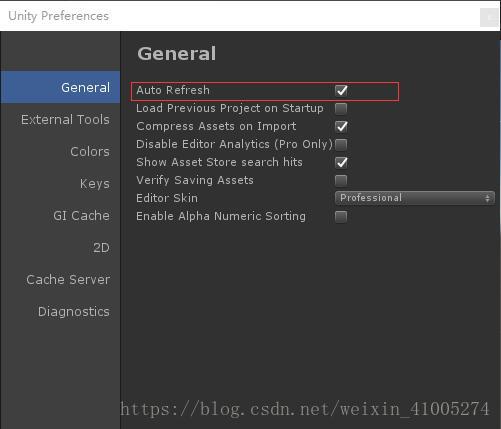Check Enable Alpha Numeric Sorting
The width and height of the screenshot is (501, 429).
[x=341, y=216]
